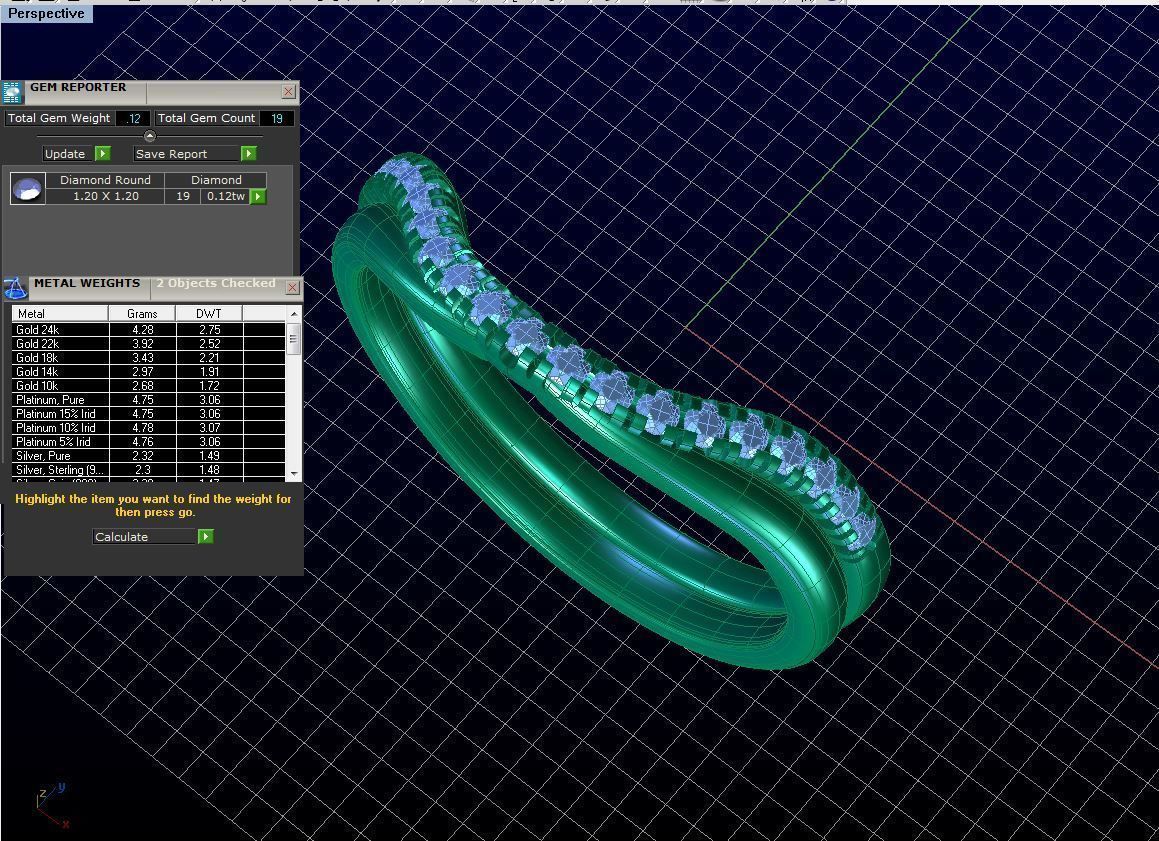1159x841 pixels.
Task: Click the Update button
Action: (68, 154)
